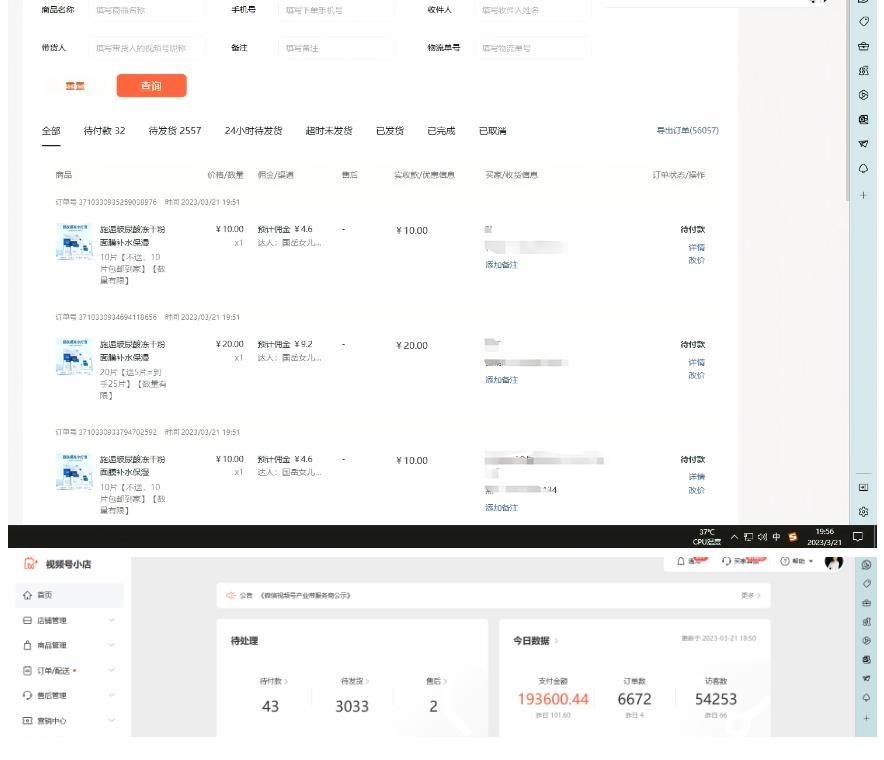Open Outlook icon in order page sidebar

[863, 120]
